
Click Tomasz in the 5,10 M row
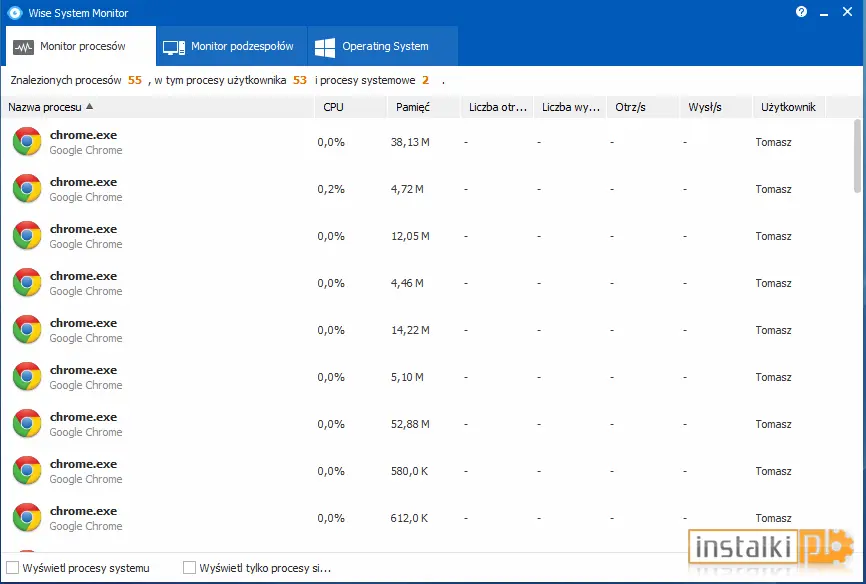773,377
